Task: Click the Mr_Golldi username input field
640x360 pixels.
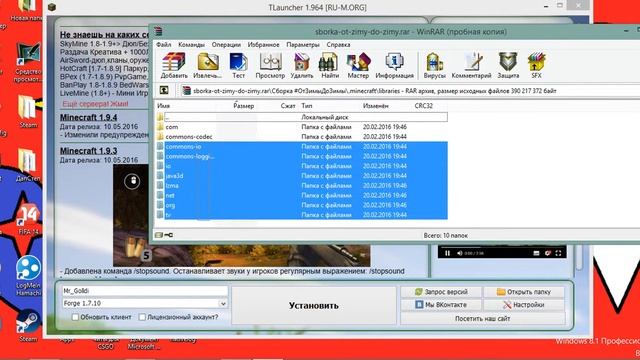Action: [144, 291]
